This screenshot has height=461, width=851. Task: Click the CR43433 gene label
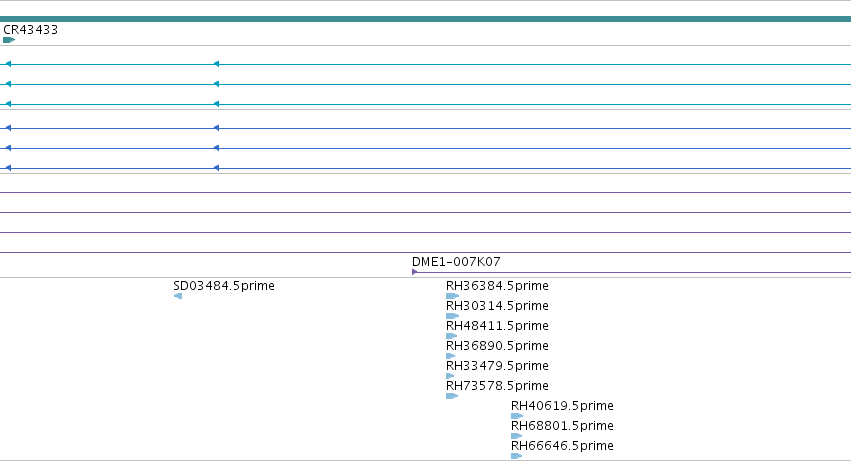(30, 30)
